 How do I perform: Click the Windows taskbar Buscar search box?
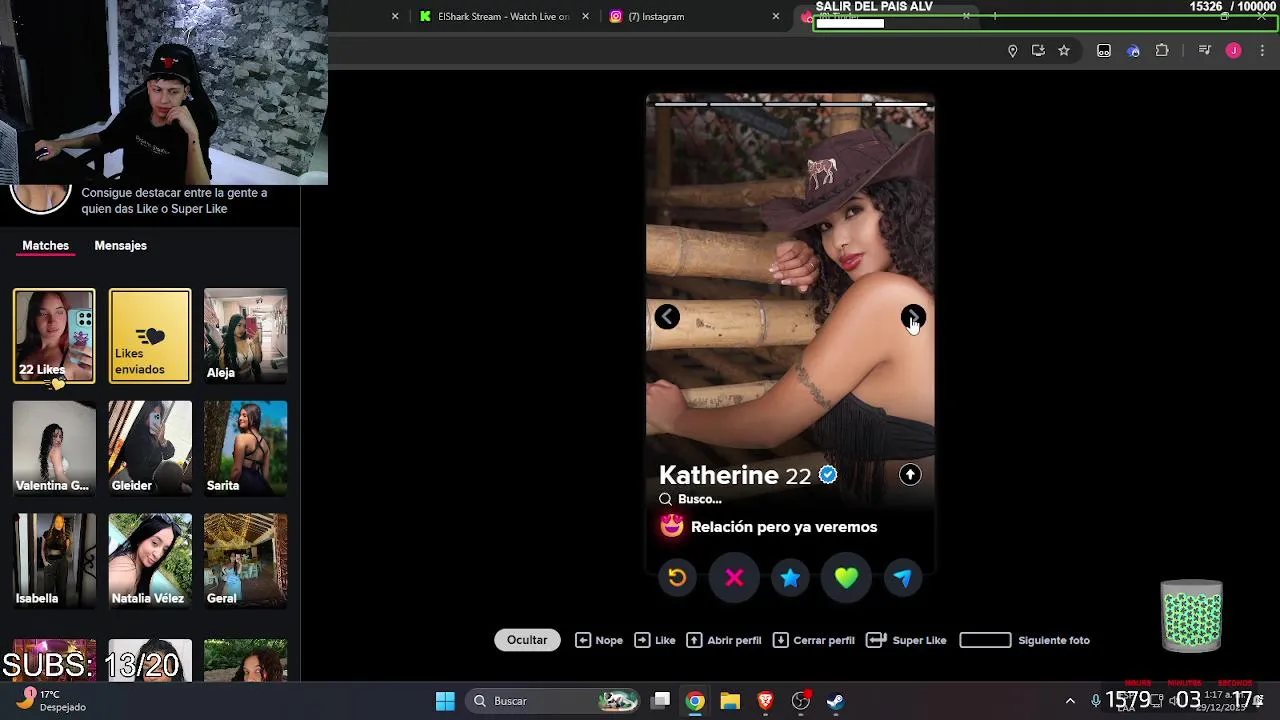click(x=553, y=701)
